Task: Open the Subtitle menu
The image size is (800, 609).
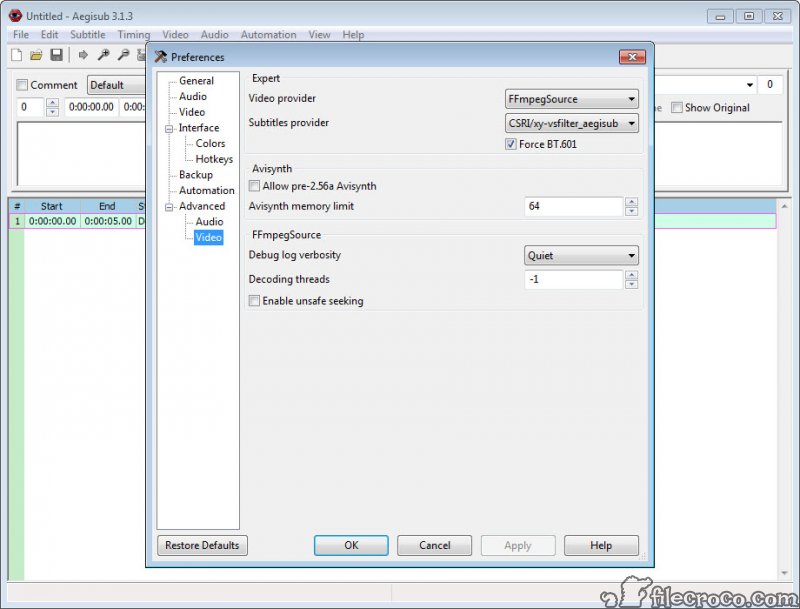Action: click(88, 35)
